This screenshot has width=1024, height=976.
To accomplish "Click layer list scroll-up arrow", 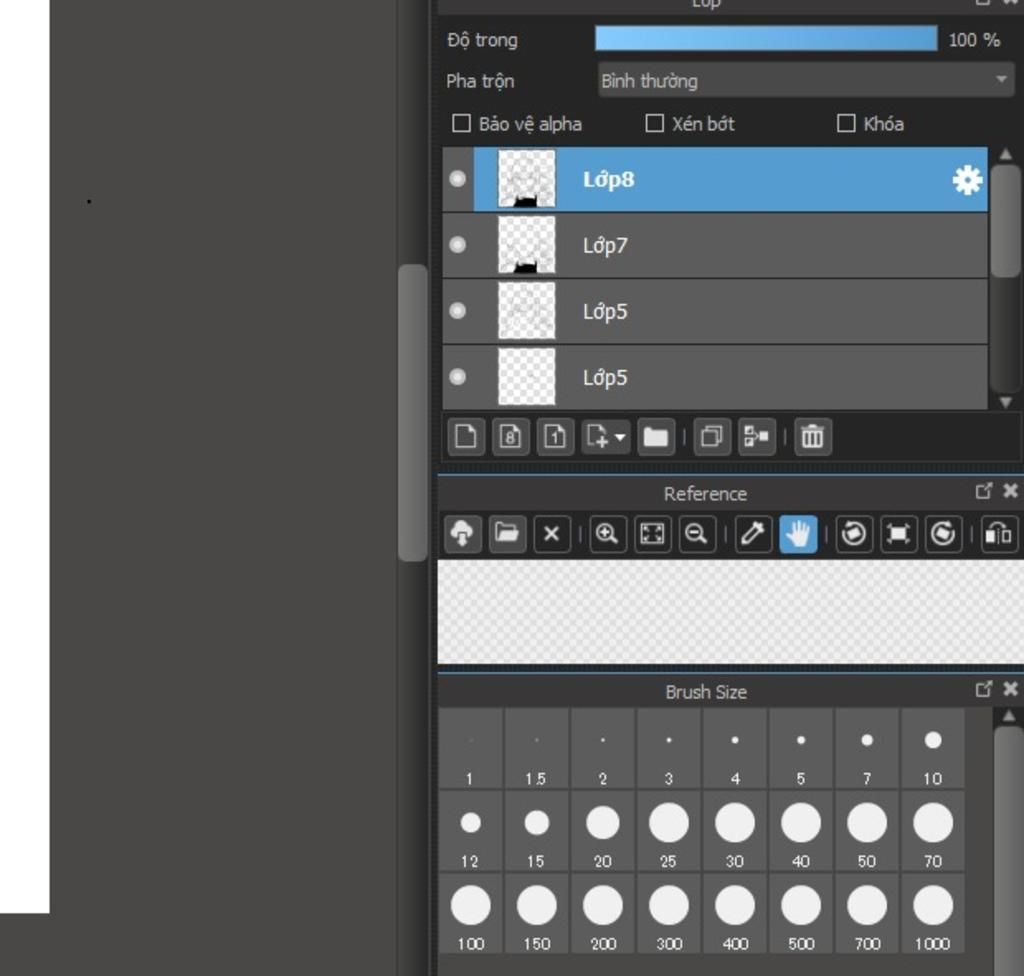I will coord(1006,155).
